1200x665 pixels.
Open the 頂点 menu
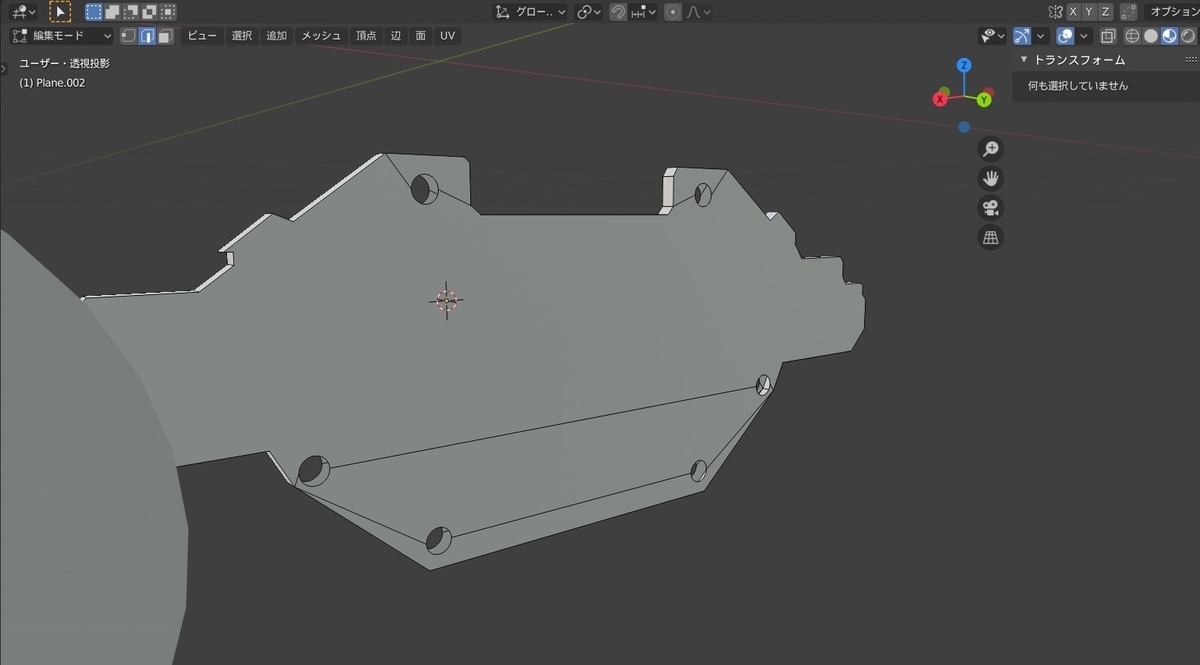pos(366,36)
